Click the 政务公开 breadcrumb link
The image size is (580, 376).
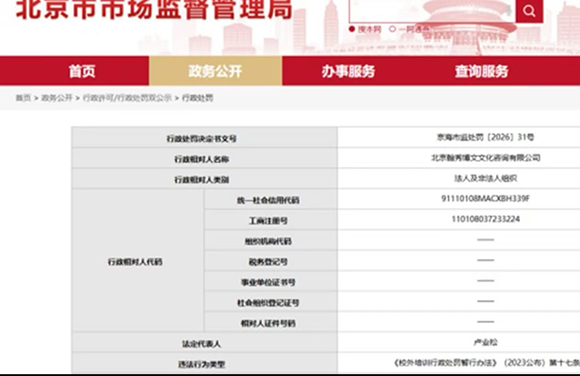pos(57,98)
